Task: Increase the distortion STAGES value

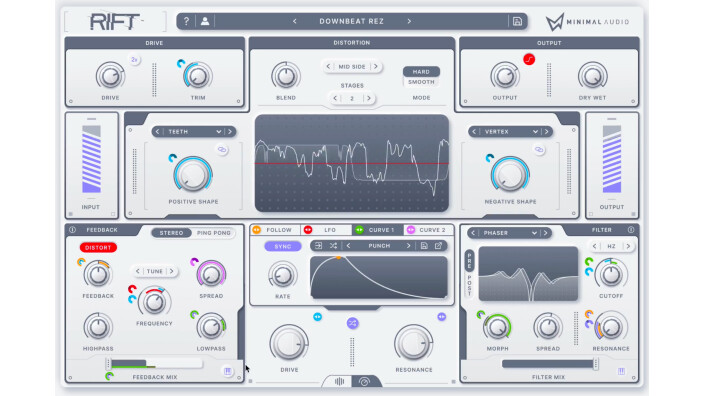Action: [x=369, y=98]
